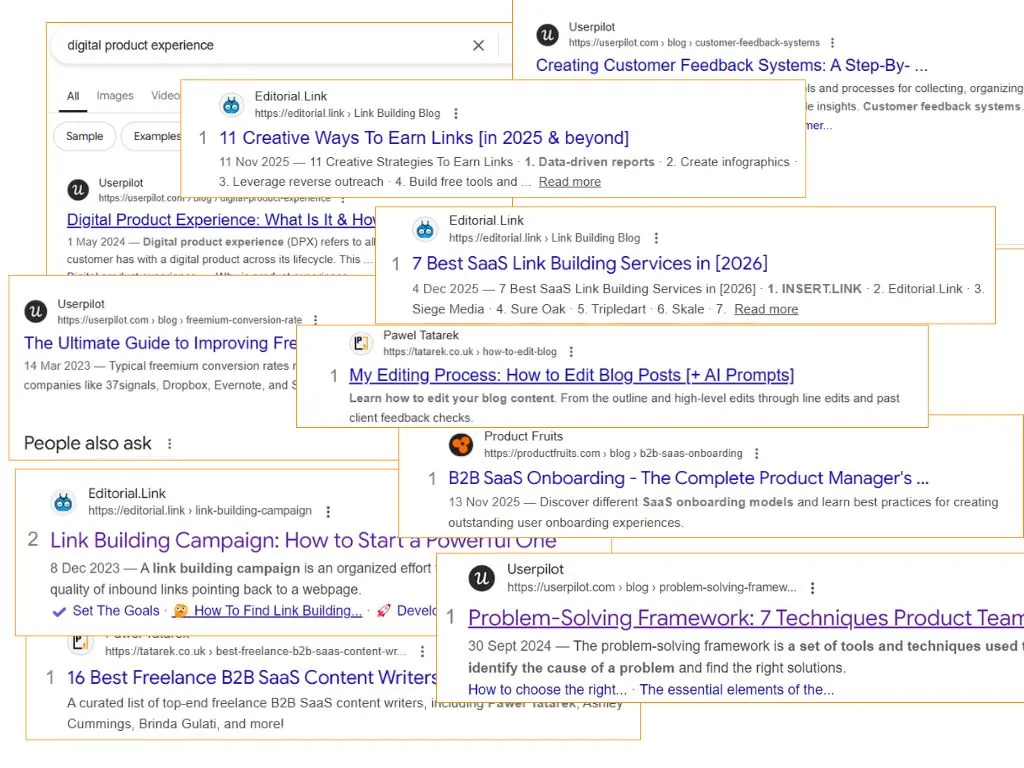Open three-dot menu for customer-feedback-systems result
Image resolution: width=1024 pixels, height=768 pixels.
click(x=832, y=42)
